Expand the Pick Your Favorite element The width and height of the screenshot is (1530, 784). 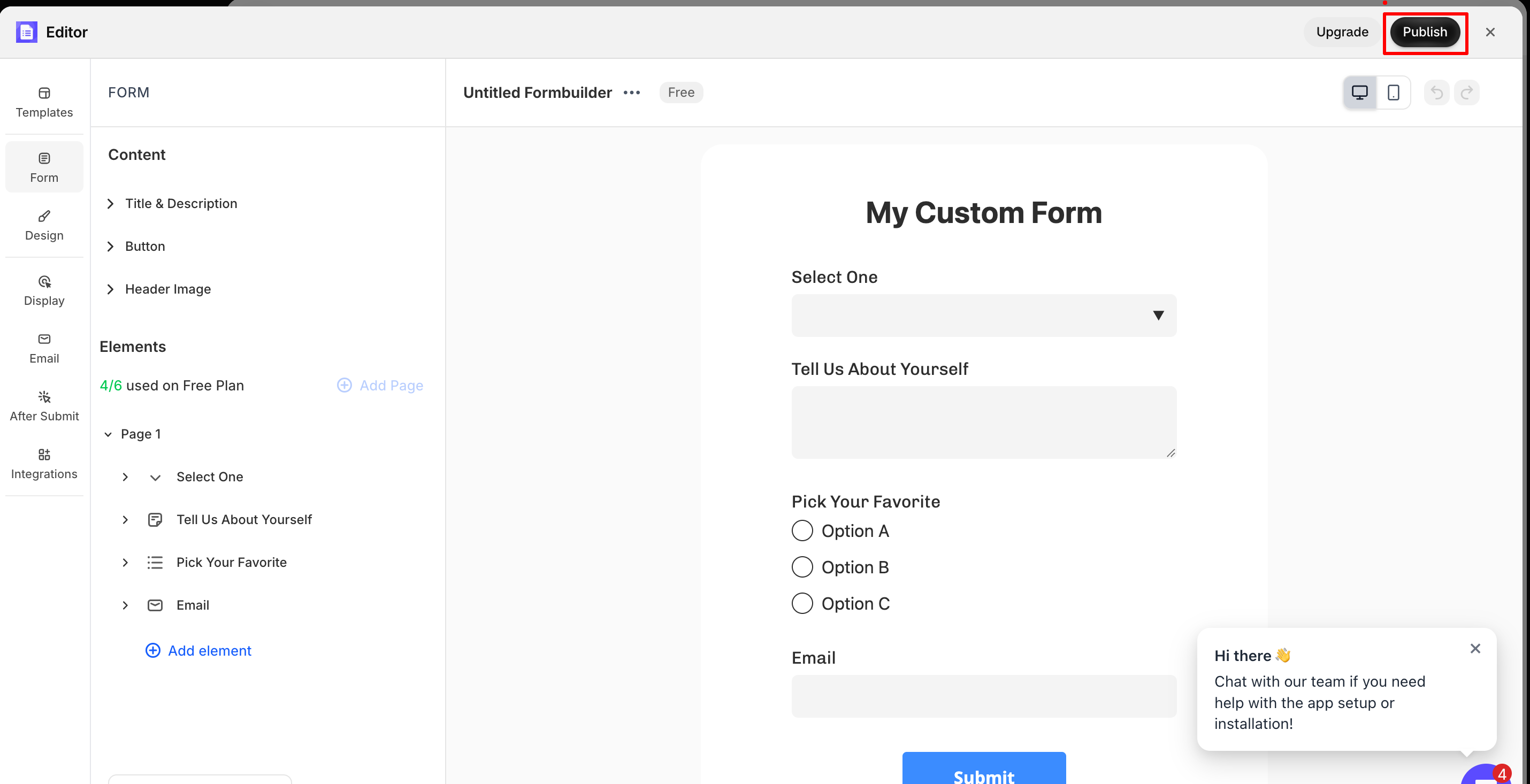click(125, 563)
